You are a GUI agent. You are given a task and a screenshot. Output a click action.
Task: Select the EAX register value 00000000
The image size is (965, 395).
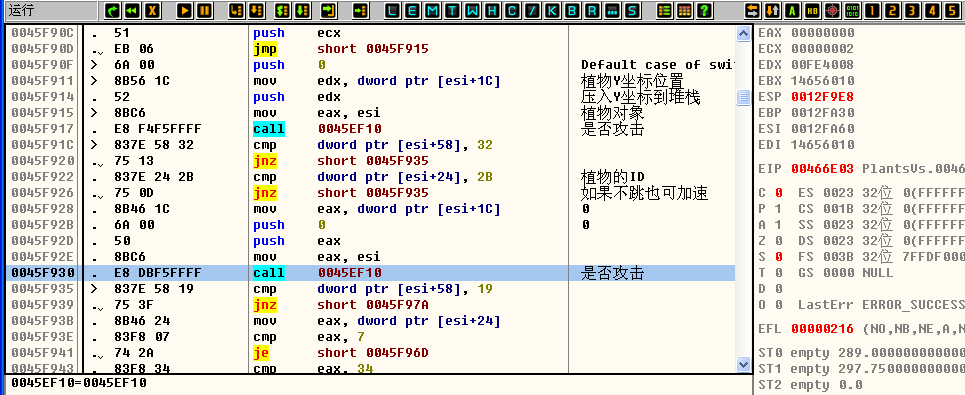(x=823, y=33)
